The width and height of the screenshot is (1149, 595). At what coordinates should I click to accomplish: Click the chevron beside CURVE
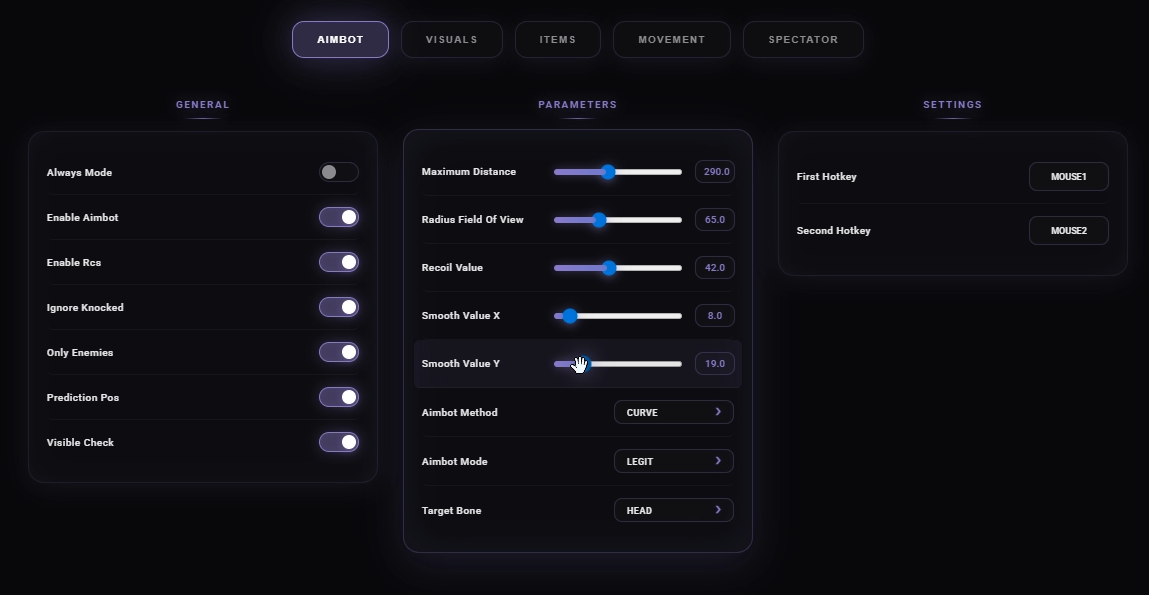click(718, 412)
